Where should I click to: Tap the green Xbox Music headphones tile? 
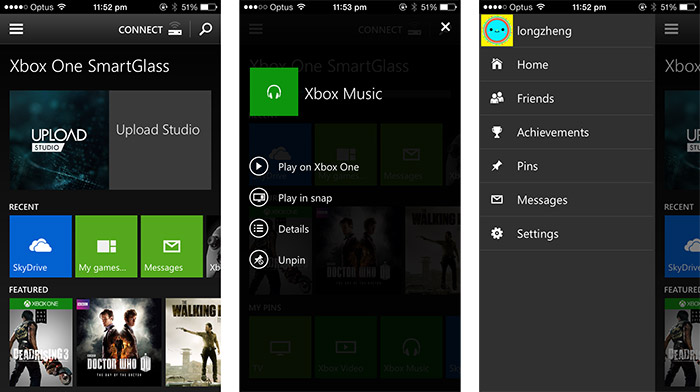coord(274,92)
